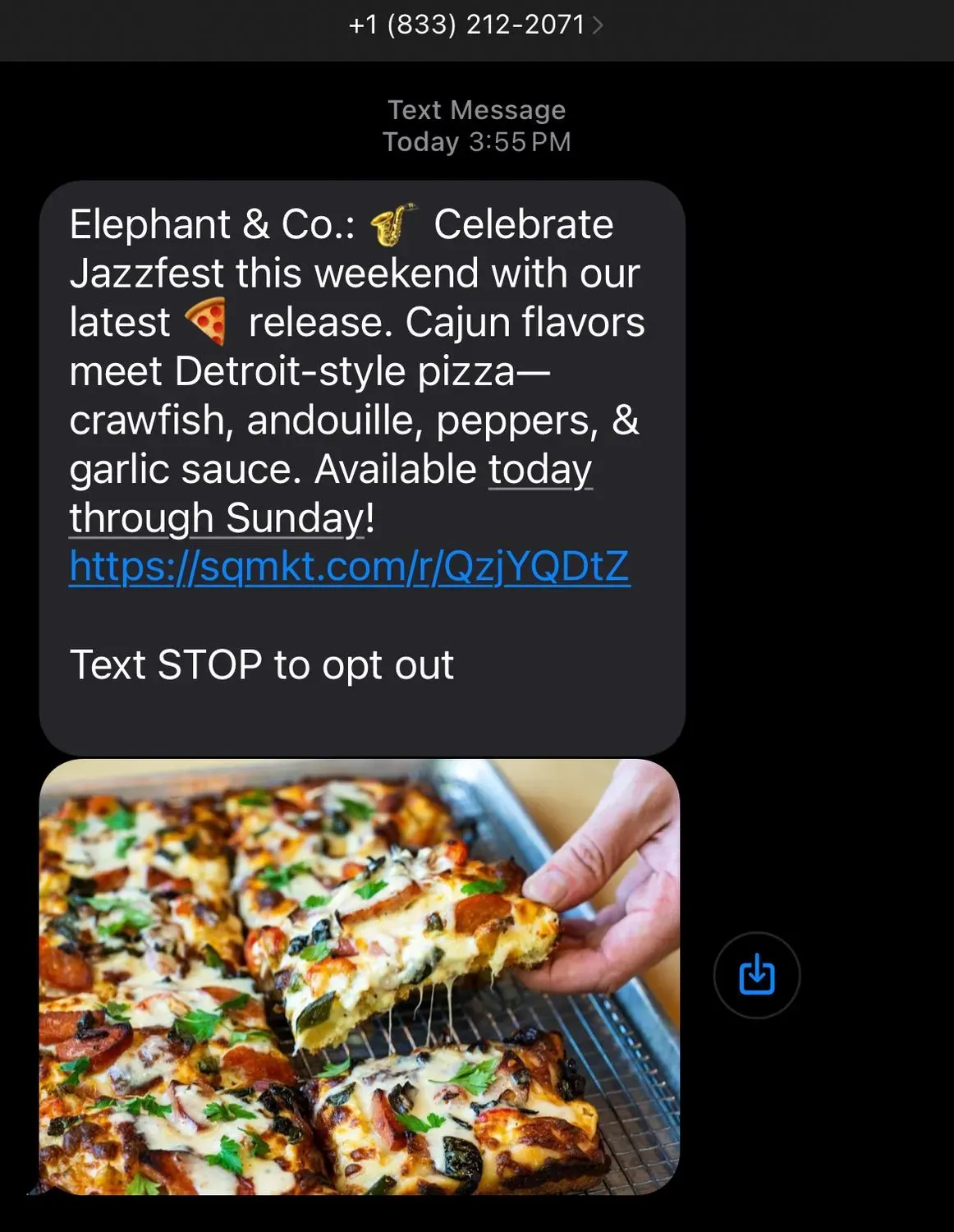Click the "Today 3:55 PM" timestamp

(476, 142)
